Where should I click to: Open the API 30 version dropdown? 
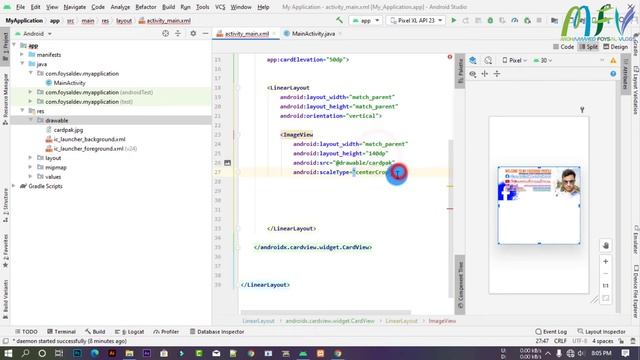pos(543,60)
